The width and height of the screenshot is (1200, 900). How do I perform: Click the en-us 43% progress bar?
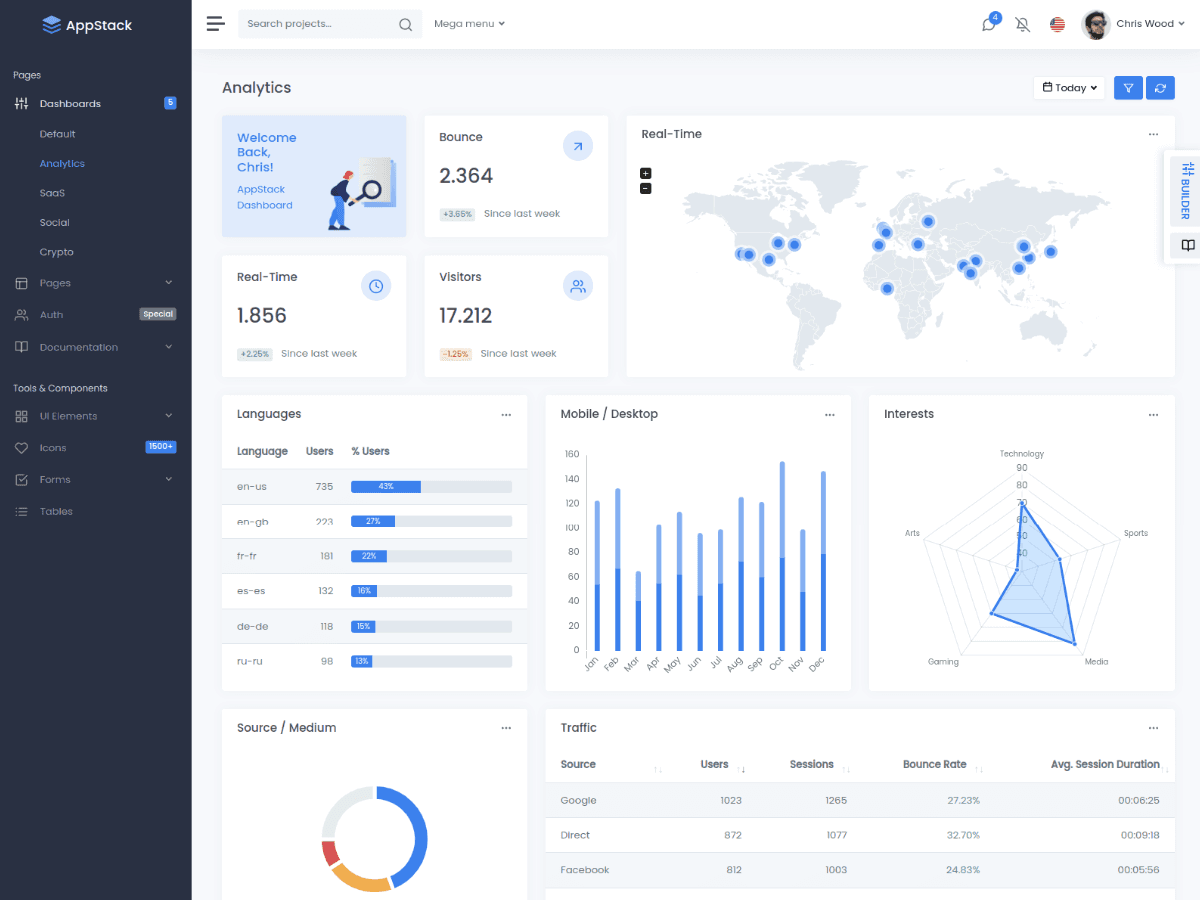pyautogui.click(x=386, y=486)
